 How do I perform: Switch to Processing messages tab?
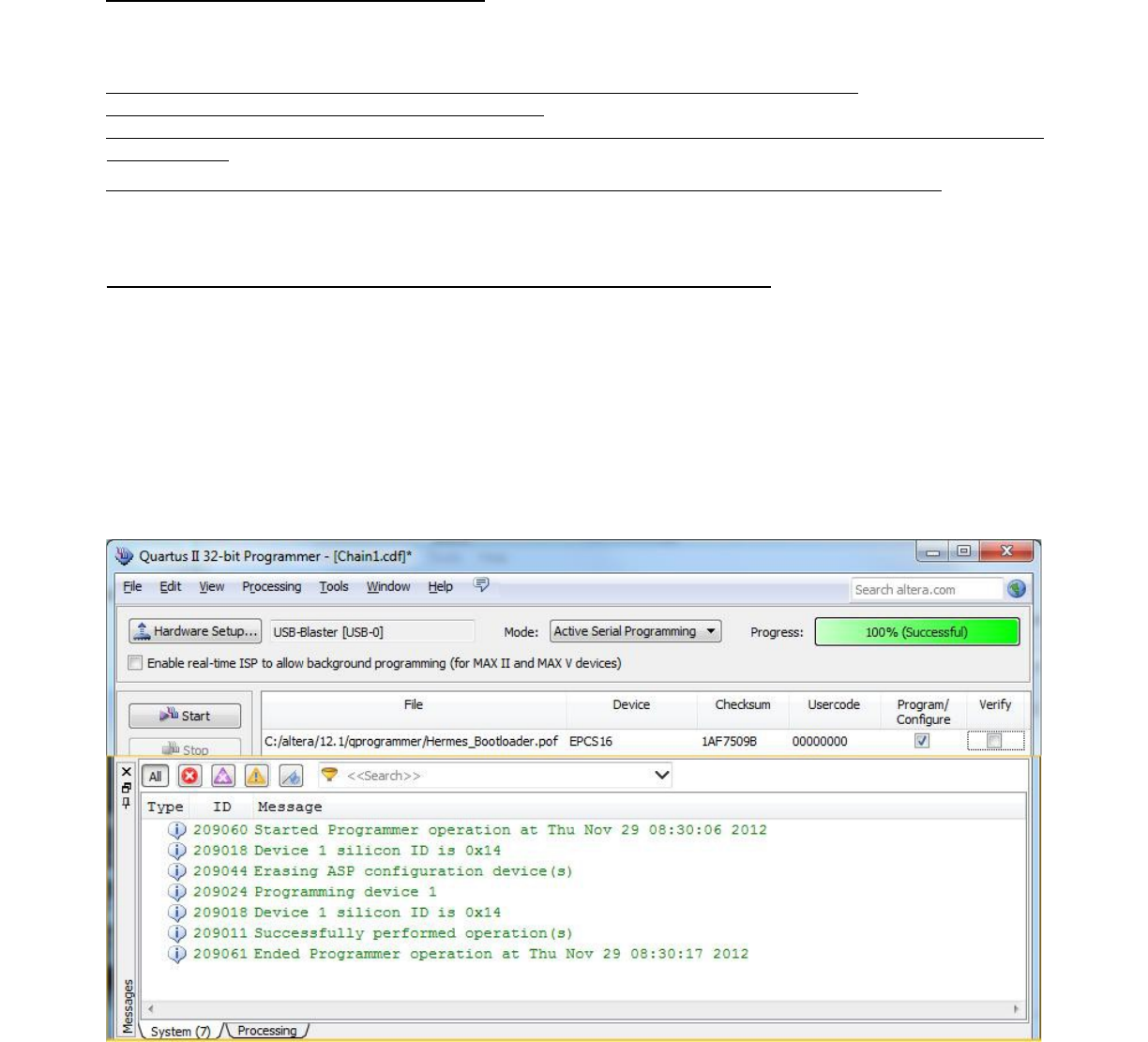coord(266,1031)
